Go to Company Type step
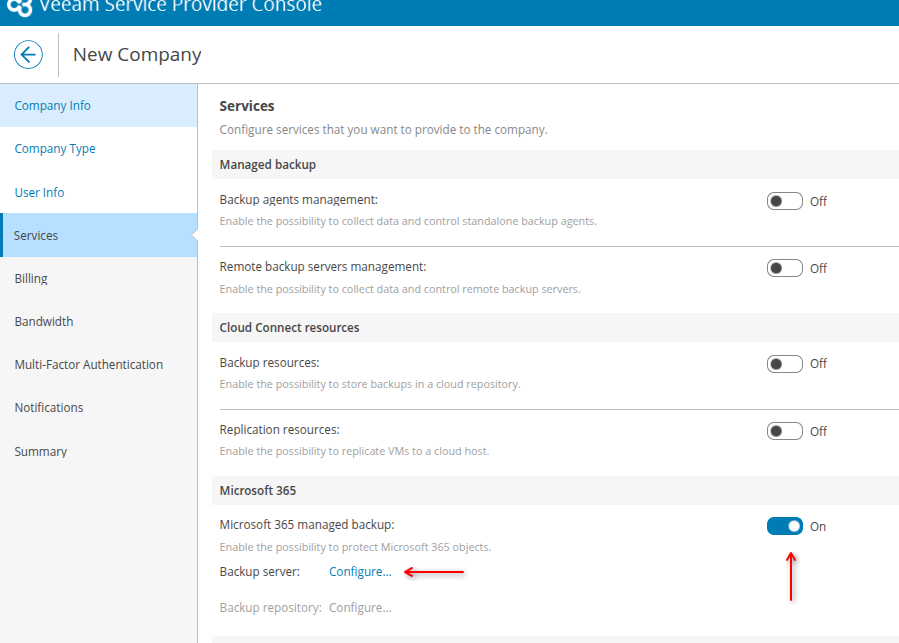 click(x=55, y=149)
